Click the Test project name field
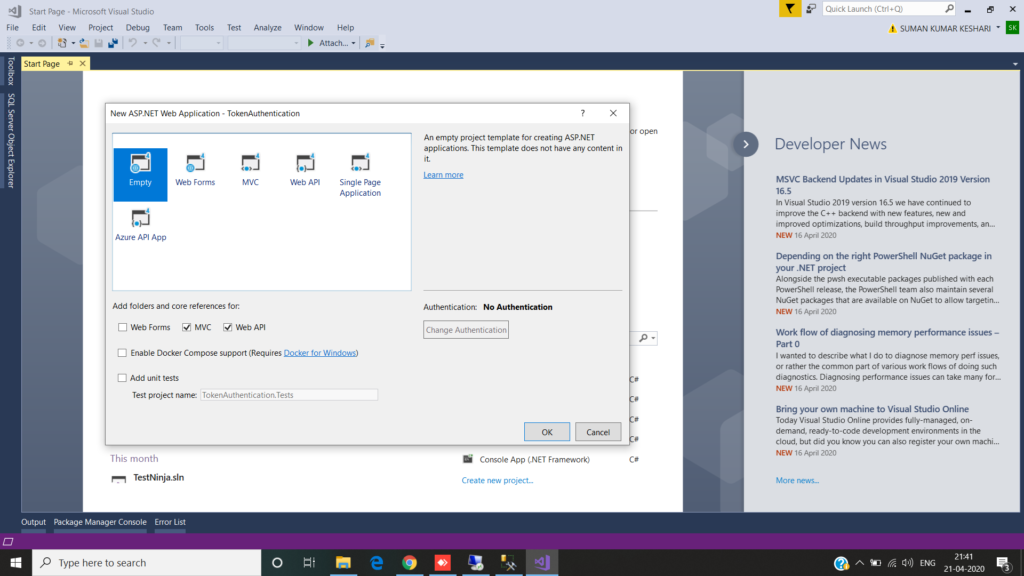Image resolution: width=1024 pixels, height=576 pixels. pos(289,394)
